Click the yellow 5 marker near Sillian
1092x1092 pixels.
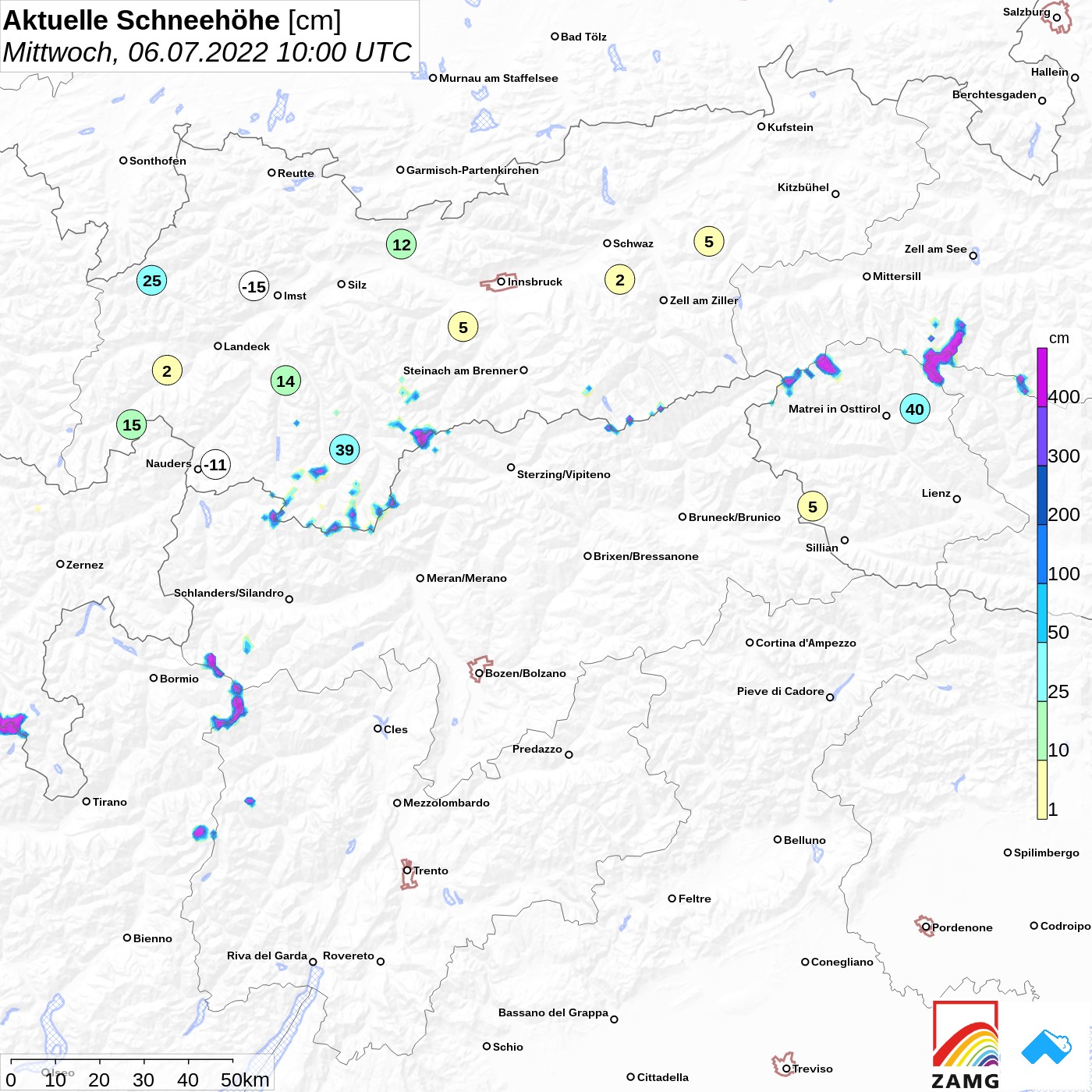click(x=813, y=507)
